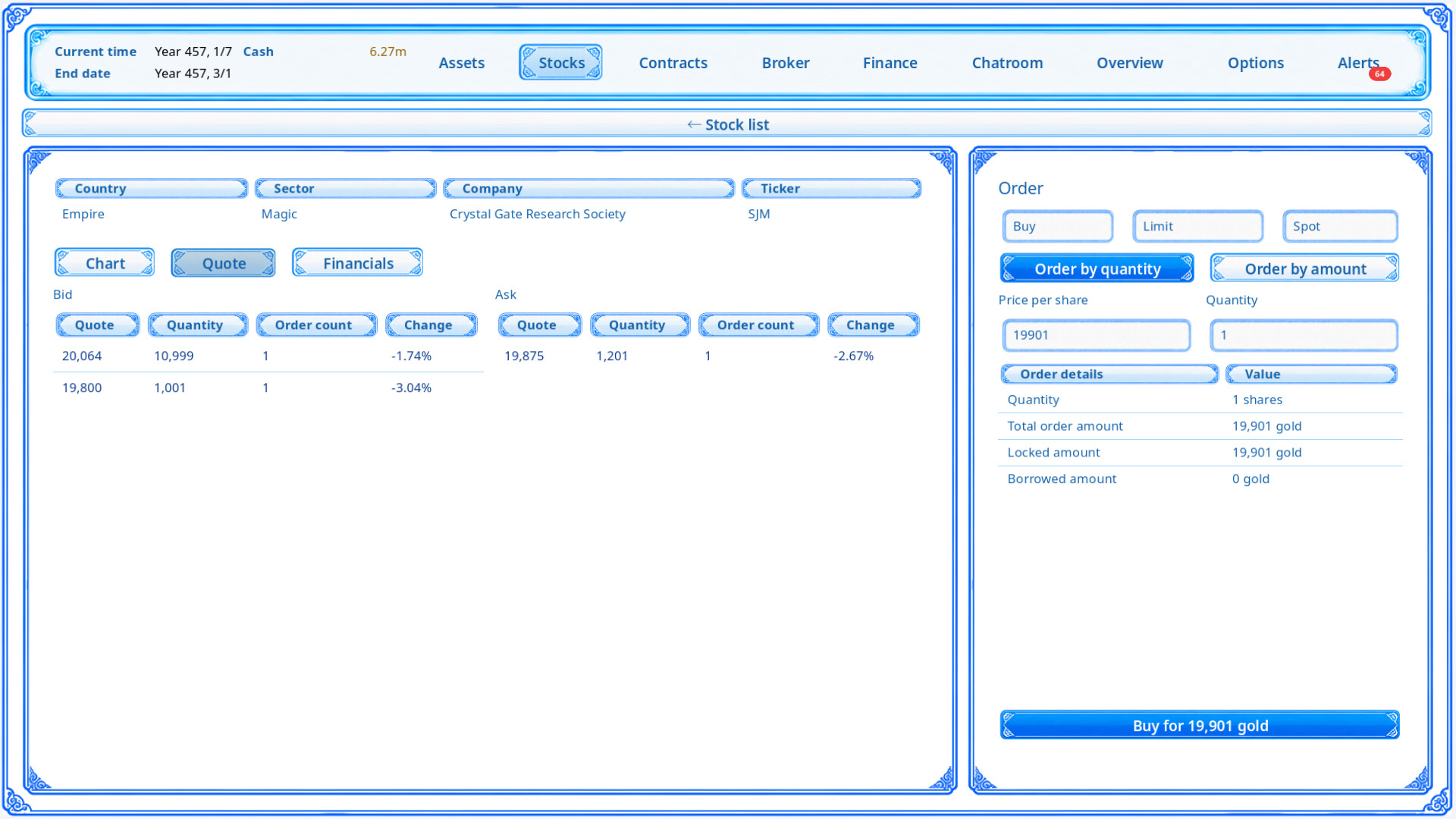Select the Quote view tab
1456x819 pixels.
pos(223,263)
